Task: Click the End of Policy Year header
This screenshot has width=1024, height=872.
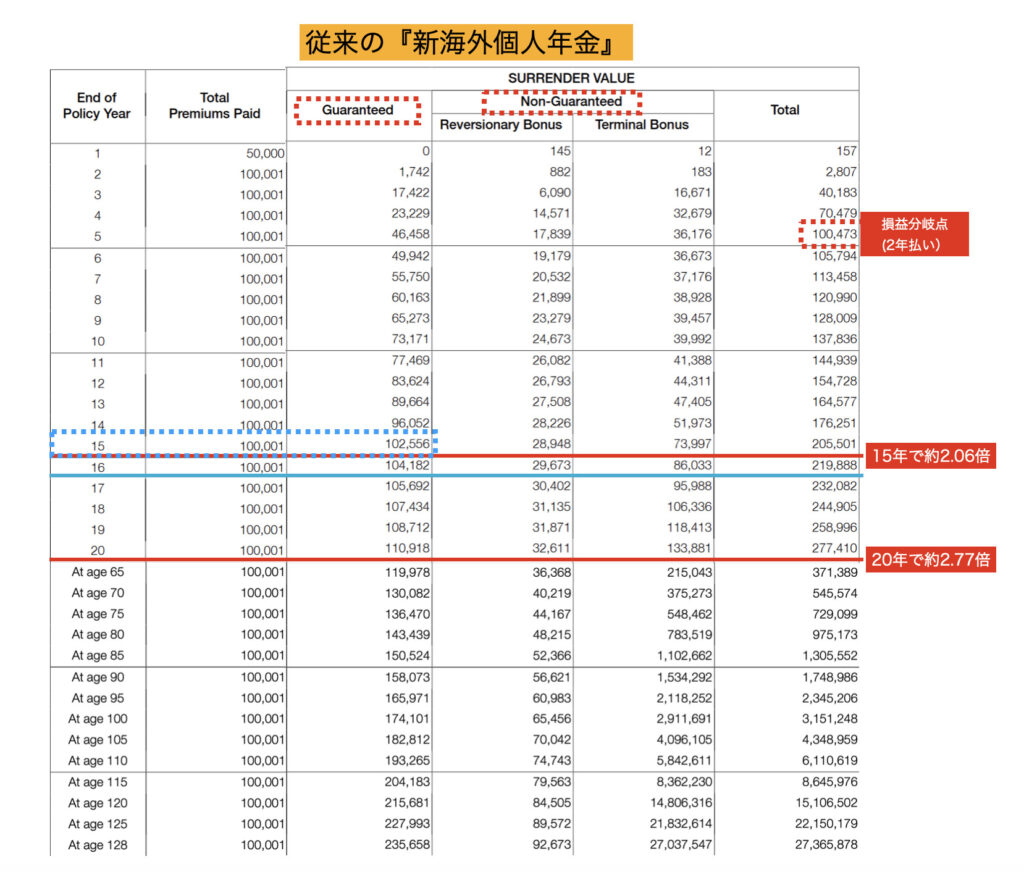Action: coord(97,105)
